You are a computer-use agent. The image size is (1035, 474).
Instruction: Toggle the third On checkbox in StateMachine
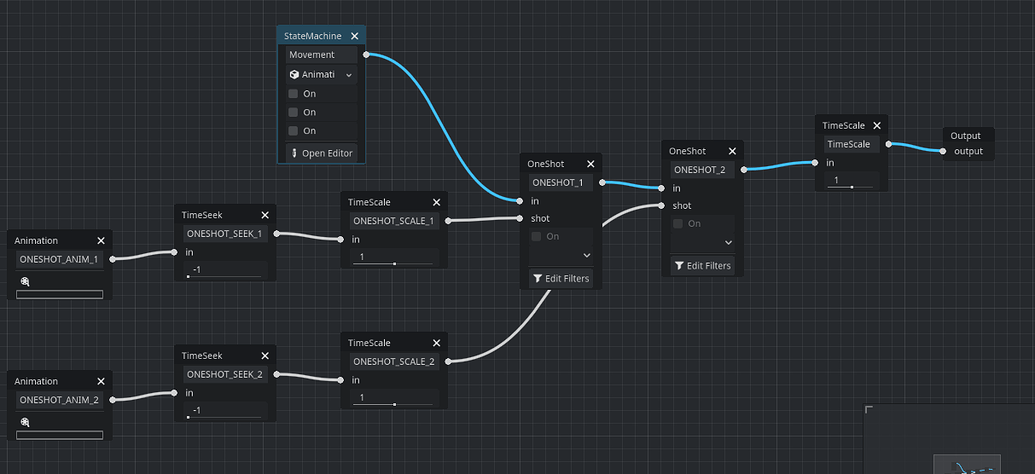click(x=293, y=131)
